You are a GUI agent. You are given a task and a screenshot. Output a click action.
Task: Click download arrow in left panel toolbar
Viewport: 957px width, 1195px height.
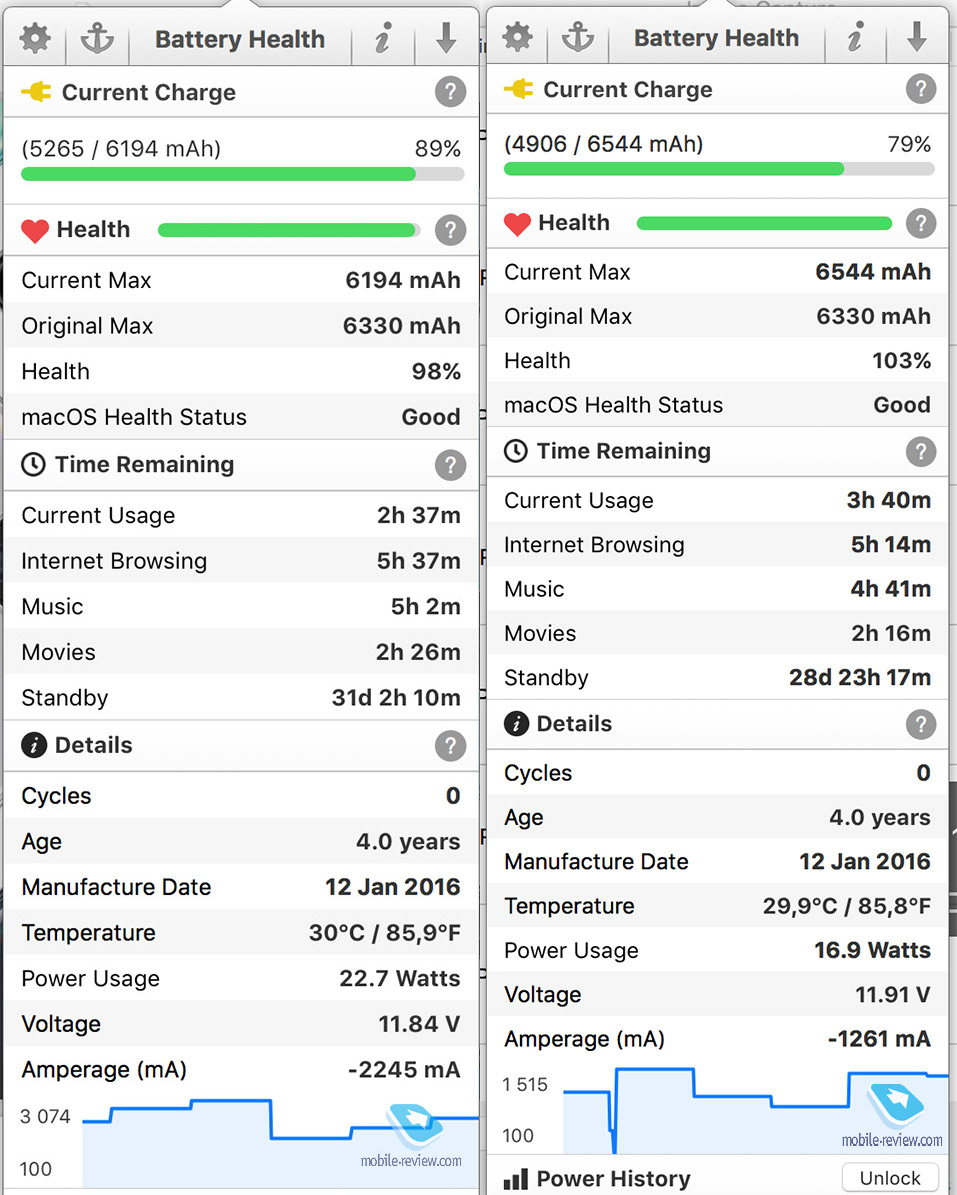446,38
